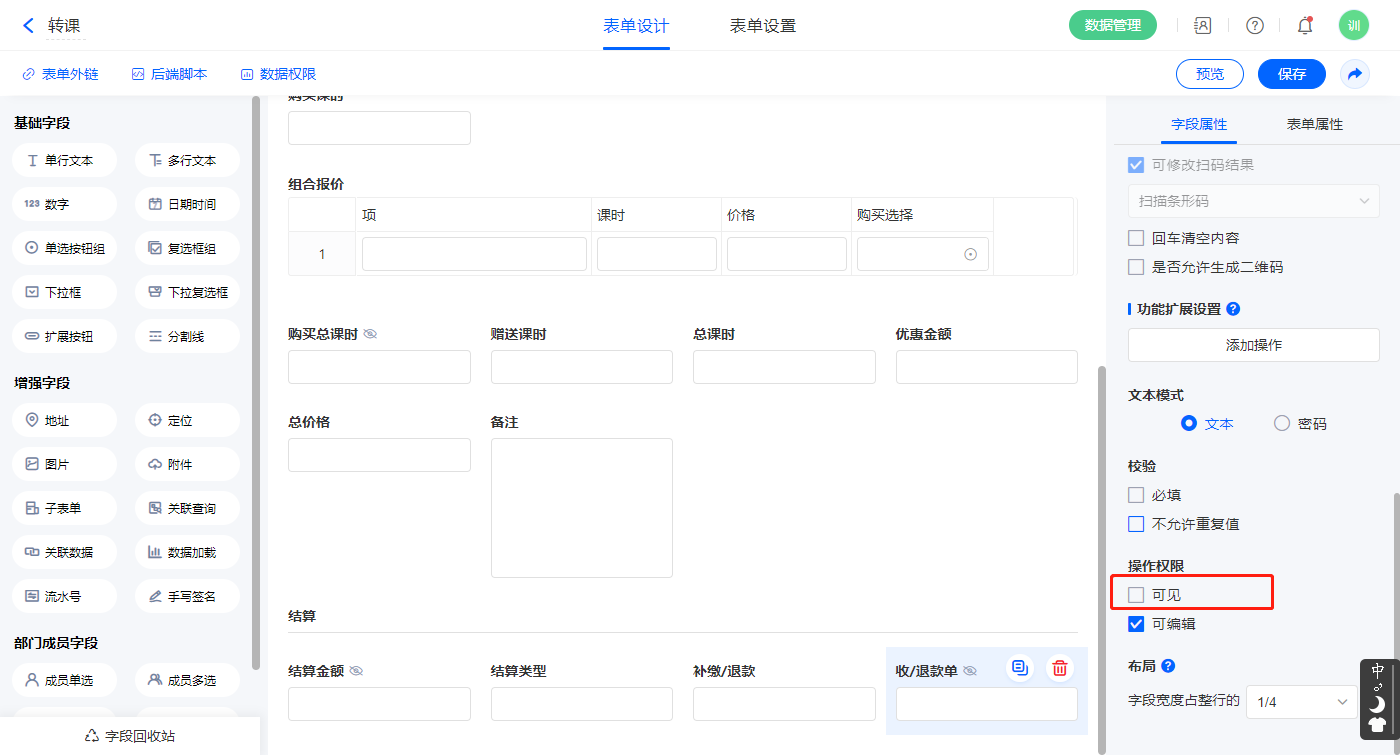
Task: Select the 密码 radio button
Action: (x=1282, y=423)
